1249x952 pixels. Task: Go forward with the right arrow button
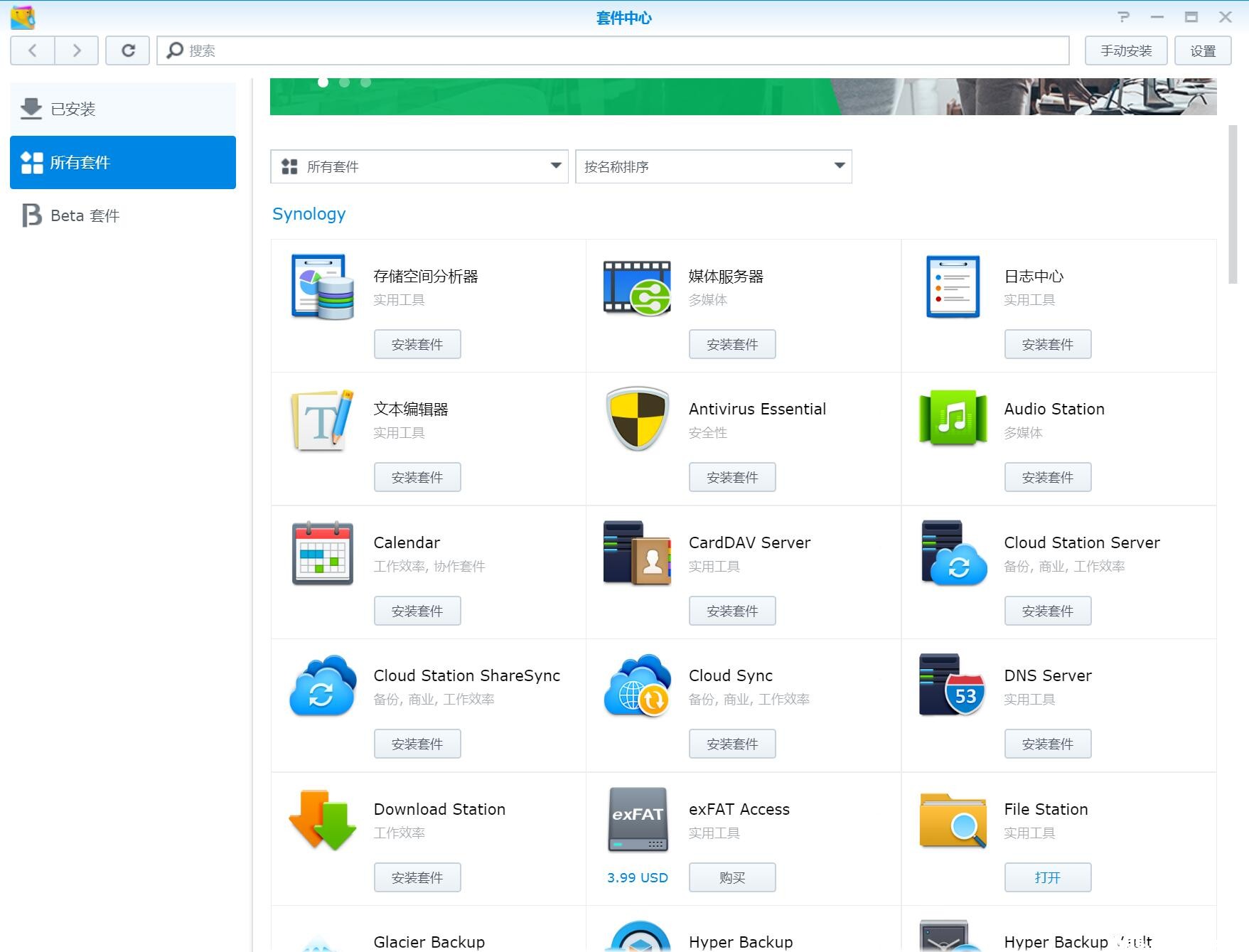tap(77, 50)
